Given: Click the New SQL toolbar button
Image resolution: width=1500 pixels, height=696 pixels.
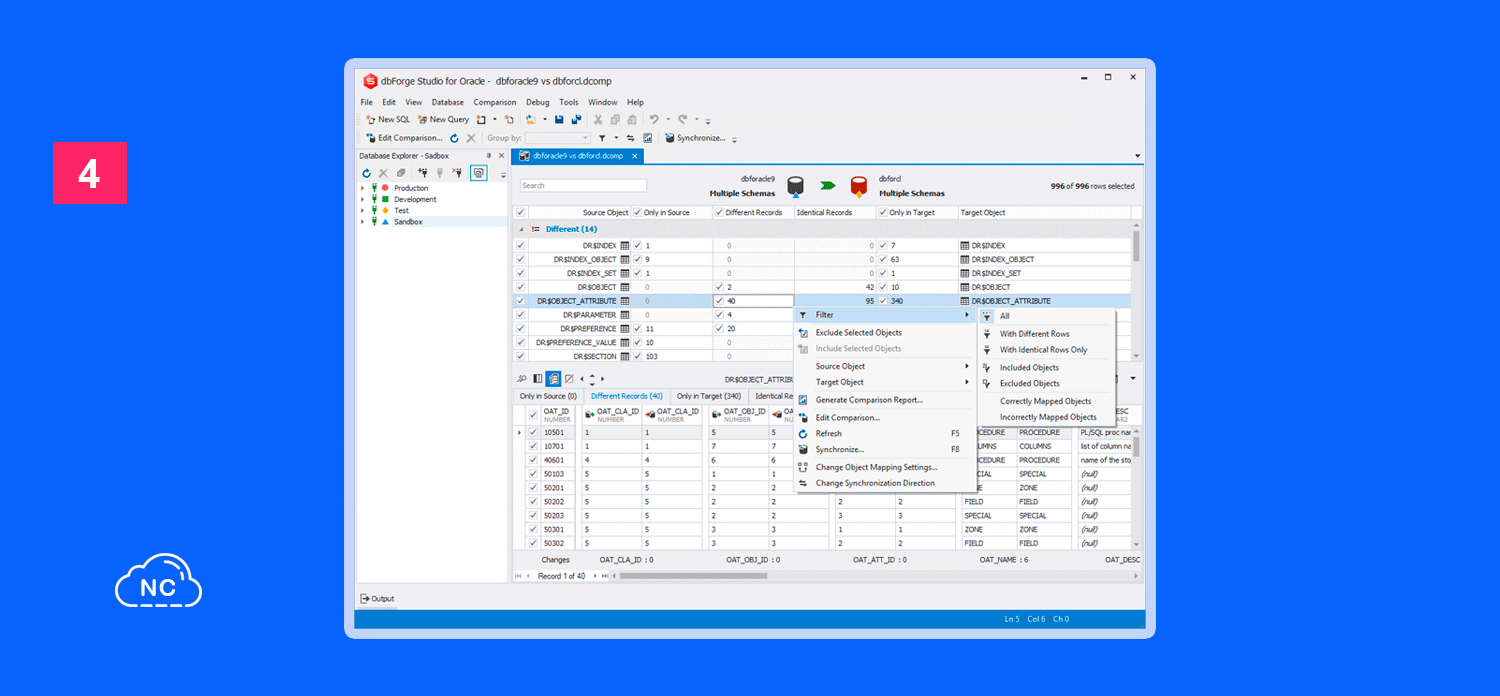Looking at the screenshot, I should coord(387,119).
